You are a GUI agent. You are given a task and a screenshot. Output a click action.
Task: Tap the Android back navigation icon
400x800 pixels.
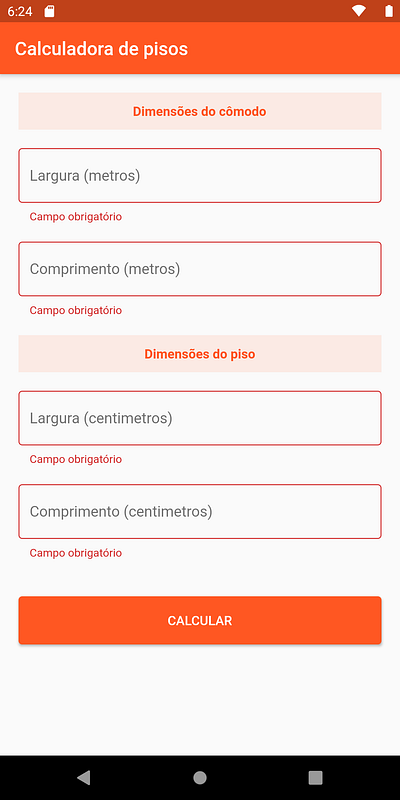84,777
